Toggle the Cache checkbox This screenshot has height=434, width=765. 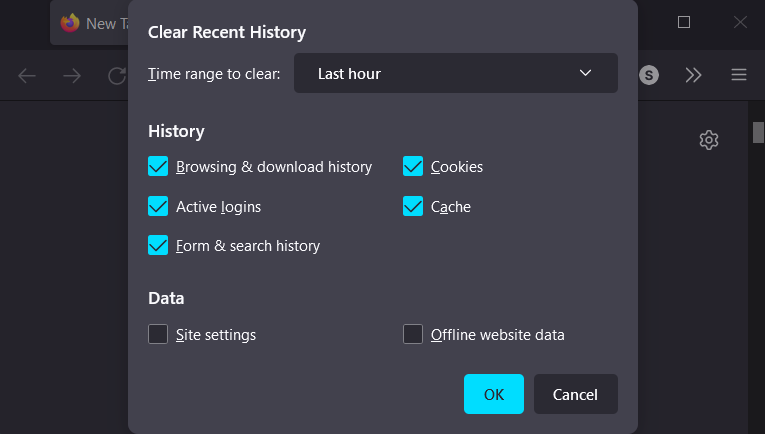[x=413, y=207]
